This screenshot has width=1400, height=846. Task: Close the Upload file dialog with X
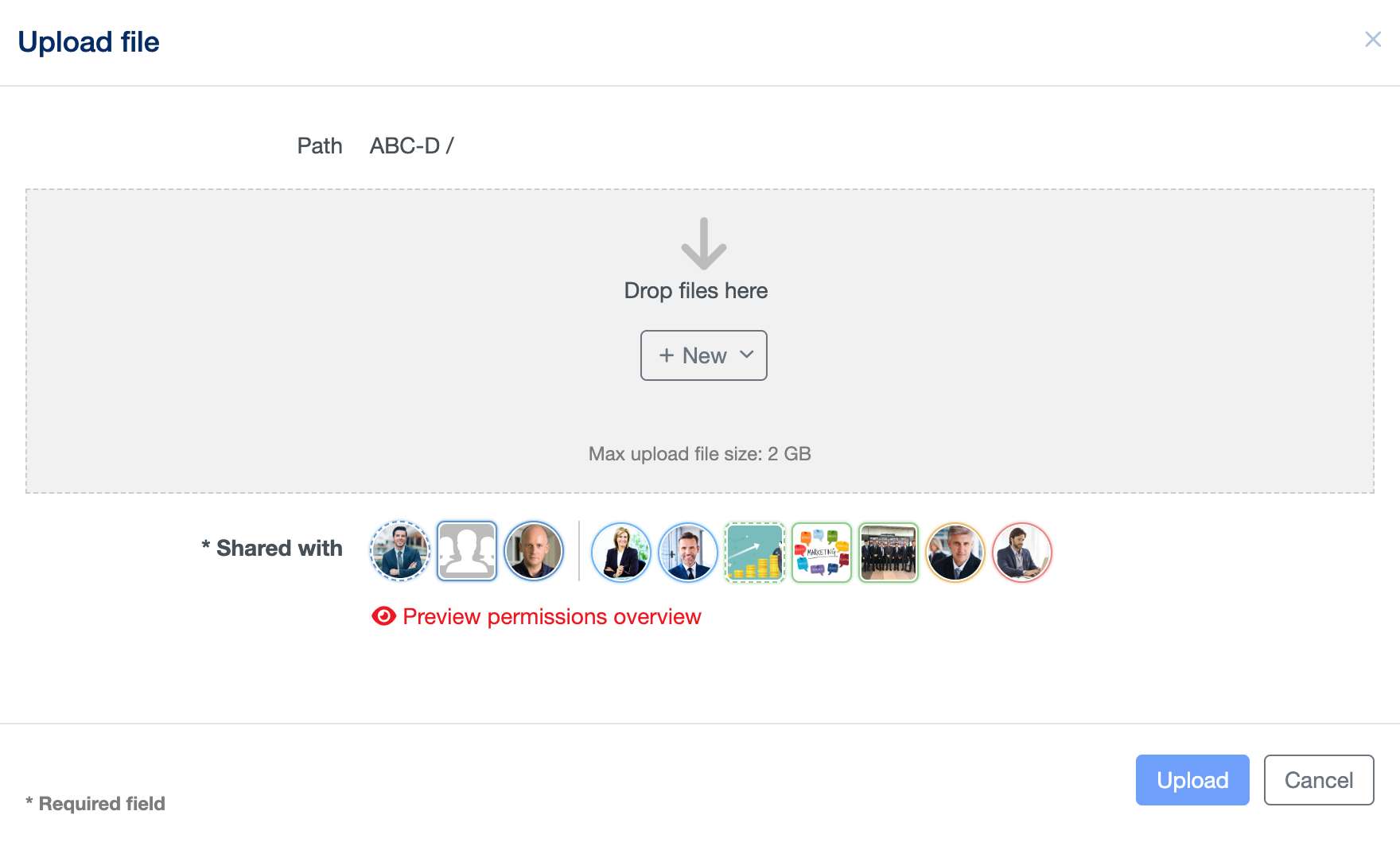(x=1372, y=40)
